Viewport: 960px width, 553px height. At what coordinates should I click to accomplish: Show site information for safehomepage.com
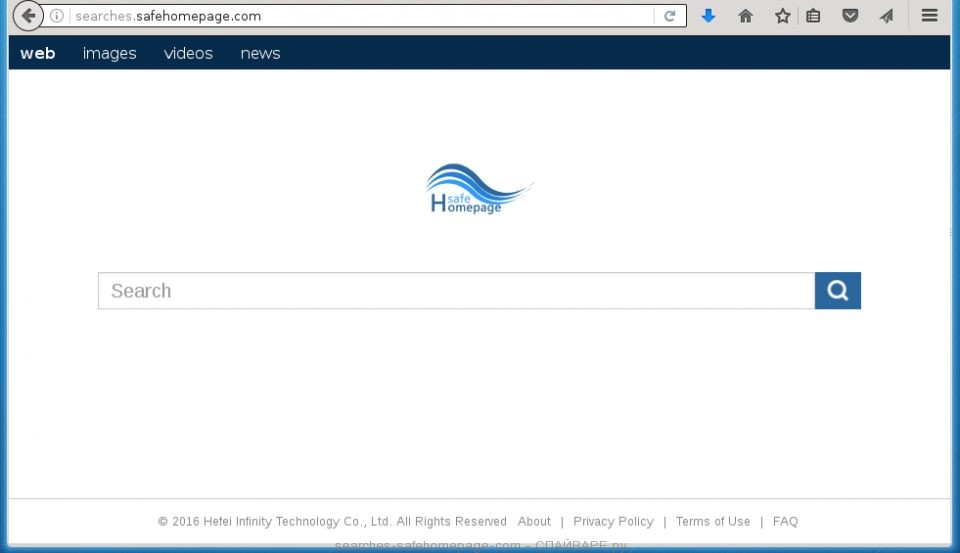coord(57,16)
